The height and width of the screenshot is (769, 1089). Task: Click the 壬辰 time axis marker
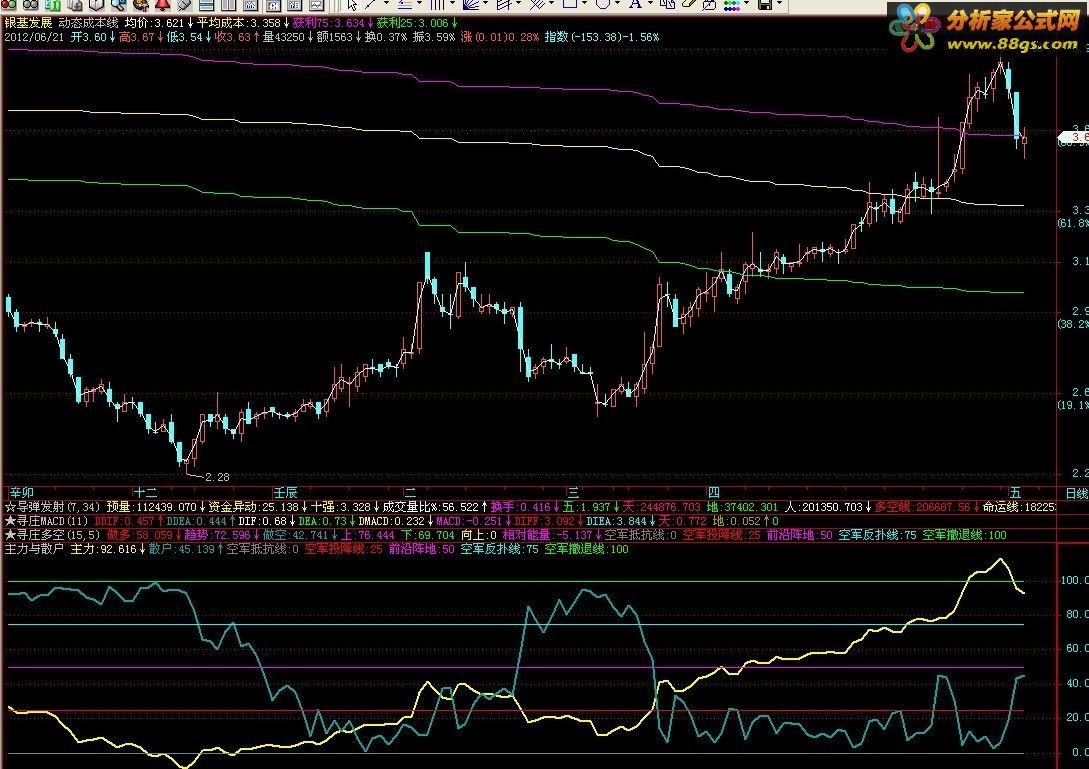[x=285, y=493]
